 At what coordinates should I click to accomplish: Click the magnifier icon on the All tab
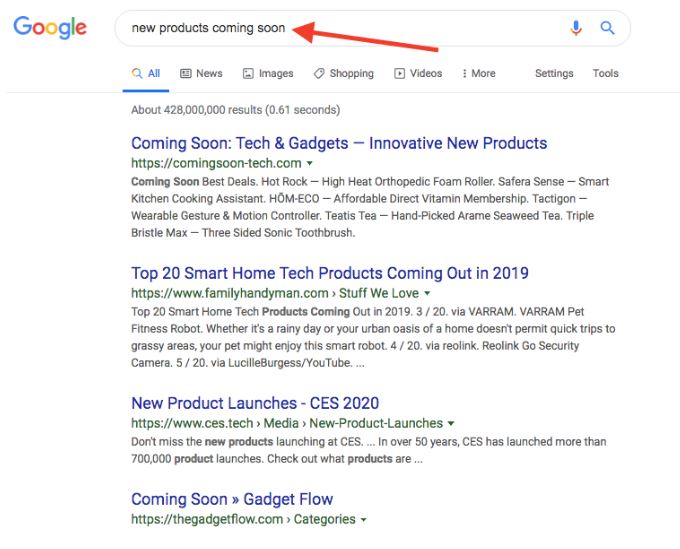click(x=137, y=73)
